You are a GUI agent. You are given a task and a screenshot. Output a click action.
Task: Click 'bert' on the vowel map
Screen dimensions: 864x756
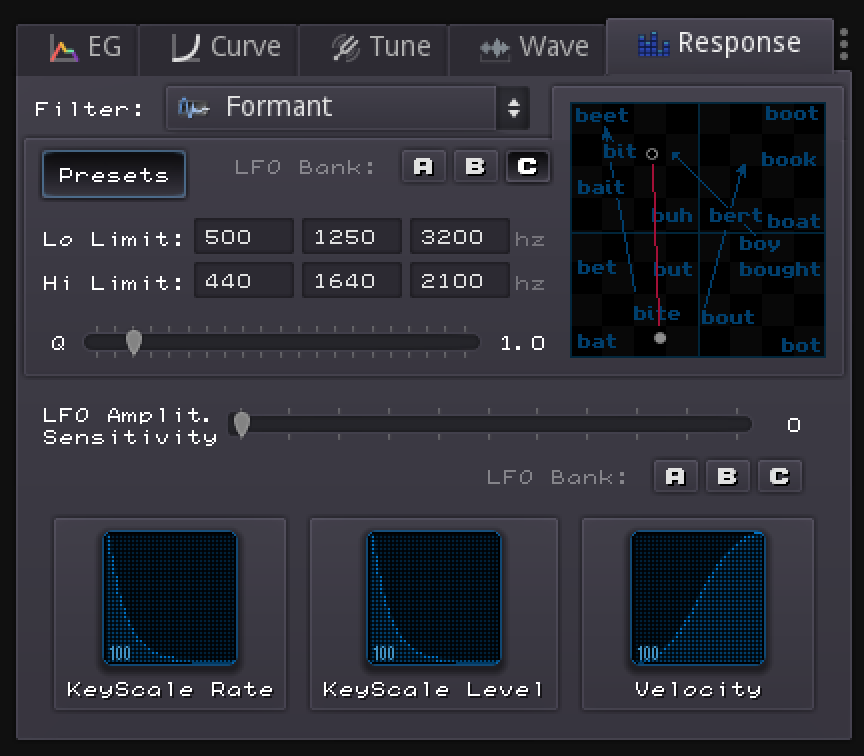tap(736, 215)
